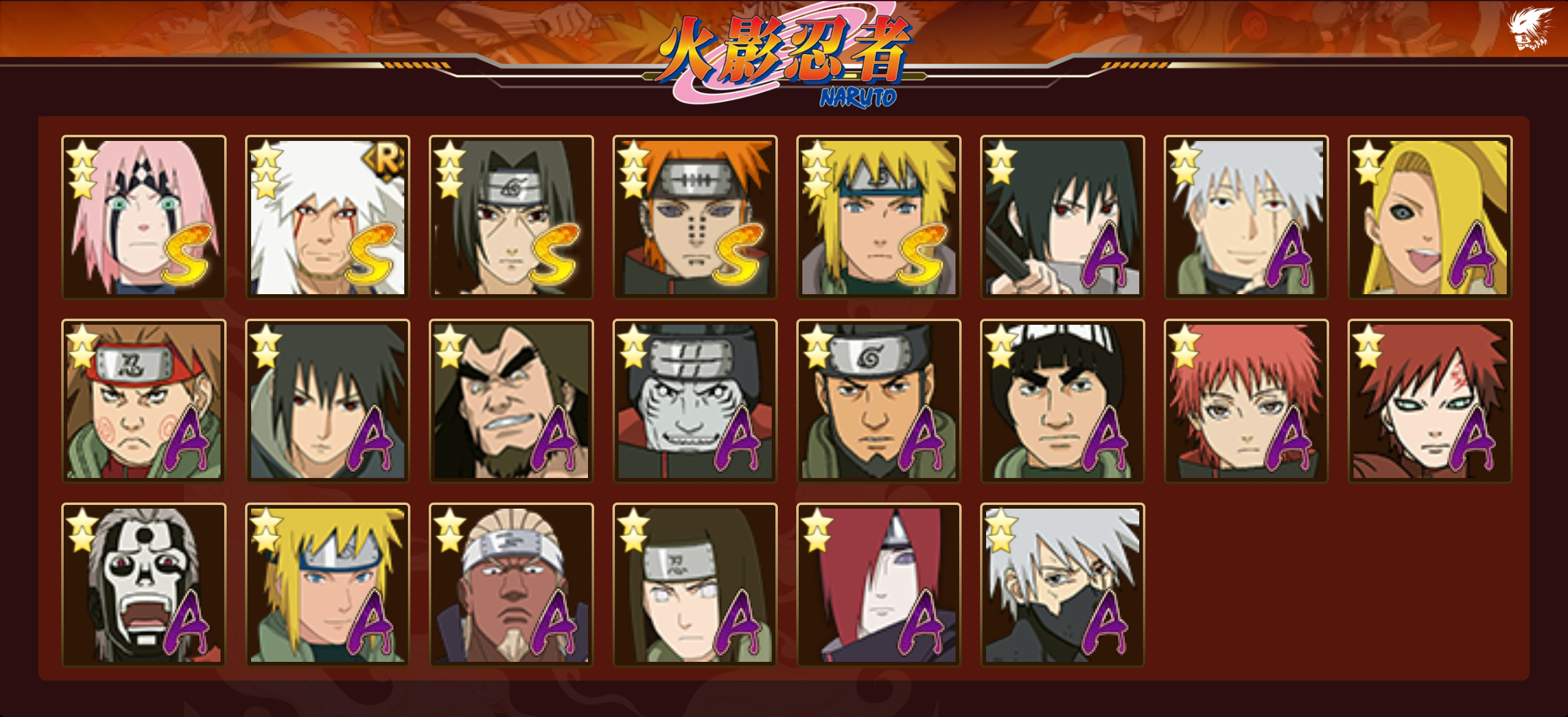
Task: Choose the white-haired Jiraiya S-rank portrait
Action: pyautogui.click(x=328, y=217)
